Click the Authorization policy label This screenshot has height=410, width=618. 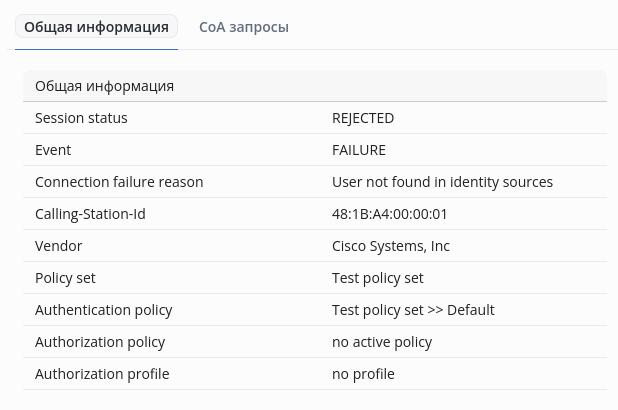[x=100, y=342]
